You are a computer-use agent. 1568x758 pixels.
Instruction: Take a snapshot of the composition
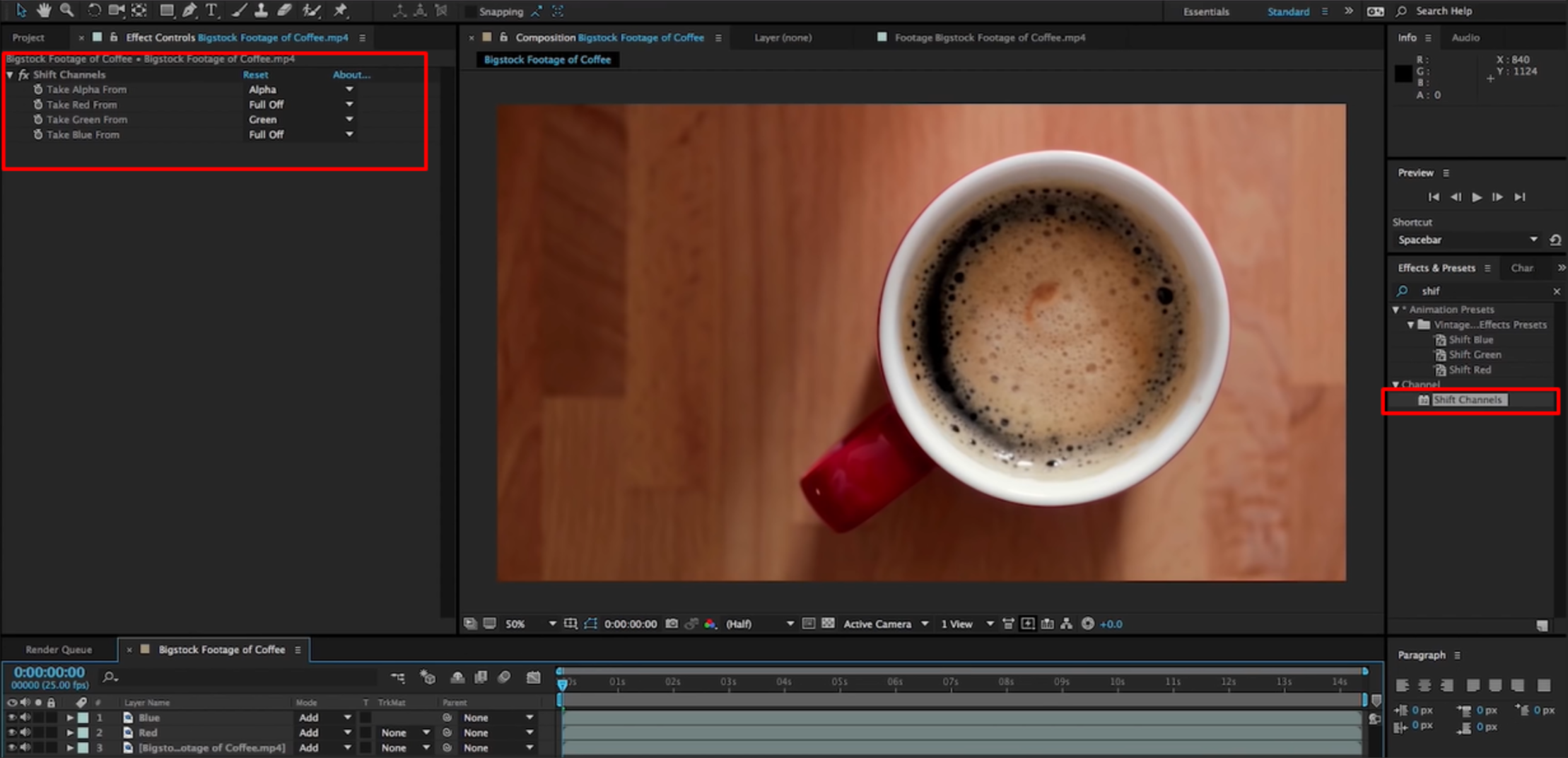(x=672, y=624)
